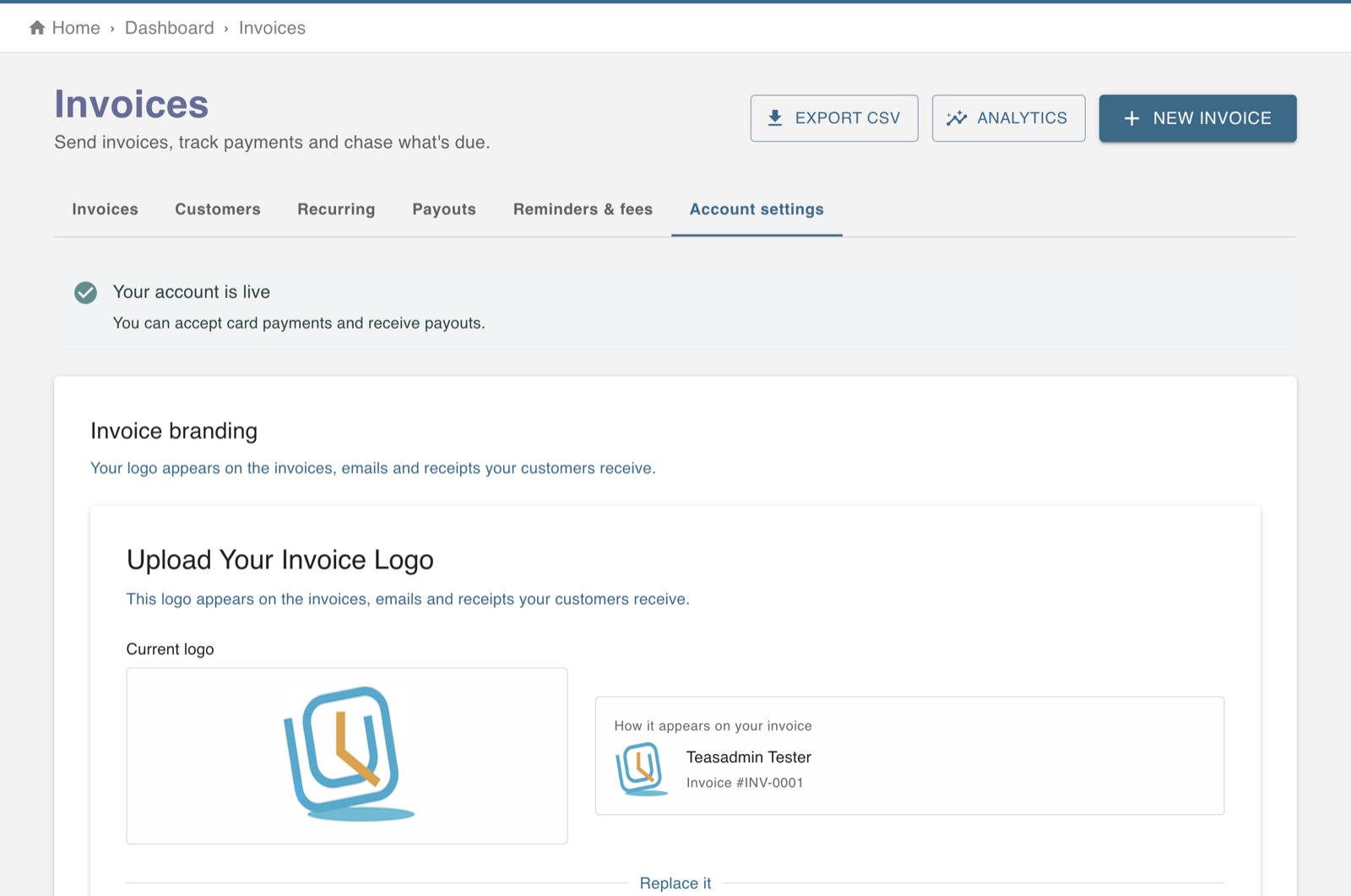Viewport: 1351px width, 896px height.
Task: Click the Invoices breadcrumb item
Action: [272, 28]
